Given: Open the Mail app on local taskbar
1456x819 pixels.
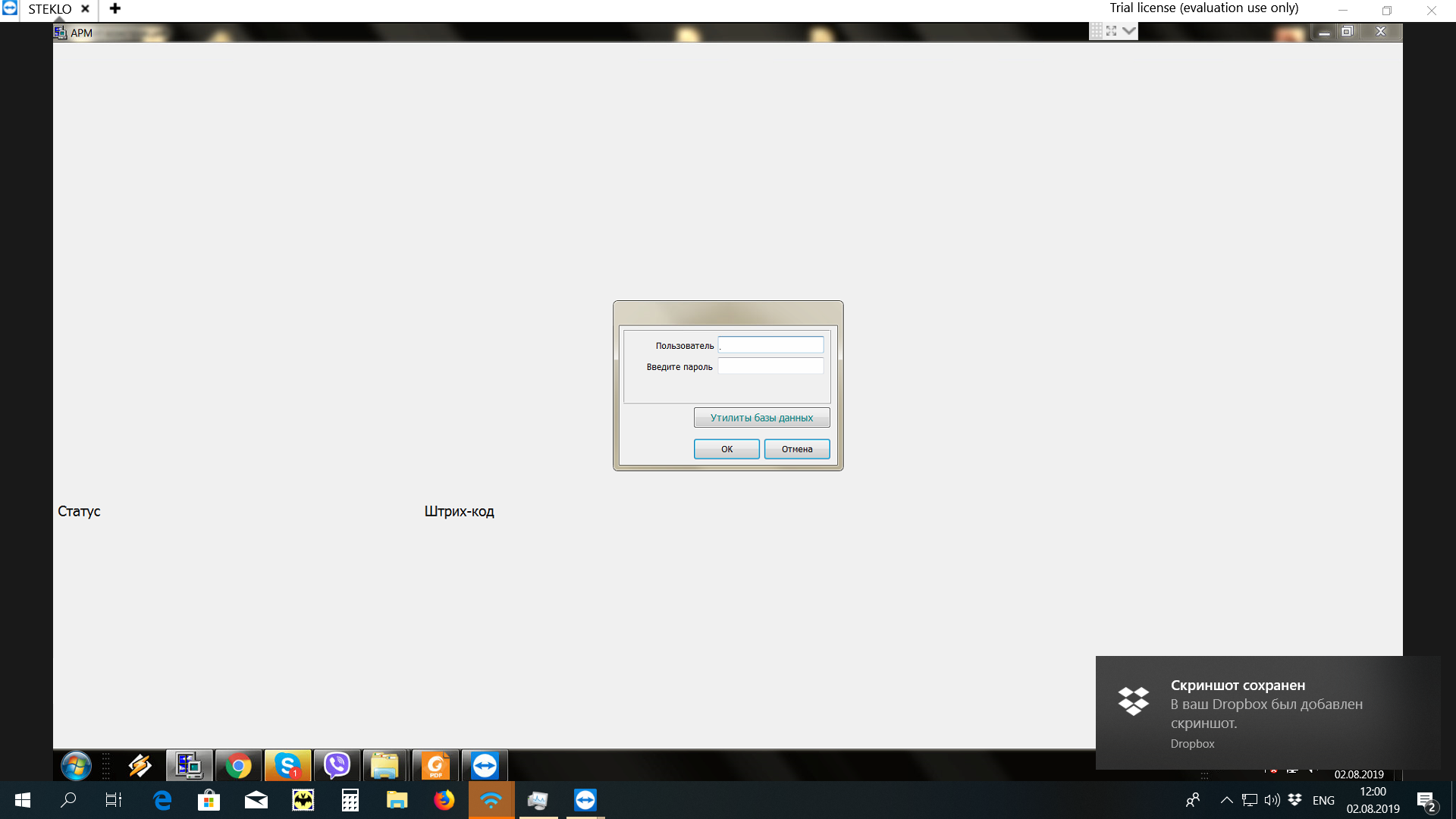Looking at the screenshot, I should (256, 800).
